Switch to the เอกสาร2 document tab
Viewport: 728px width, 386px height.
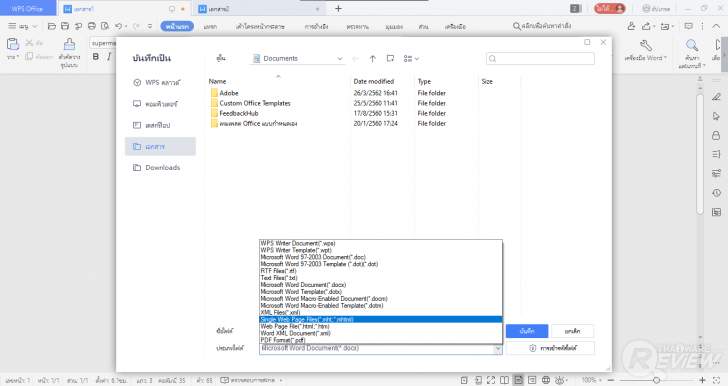(260, 9)
